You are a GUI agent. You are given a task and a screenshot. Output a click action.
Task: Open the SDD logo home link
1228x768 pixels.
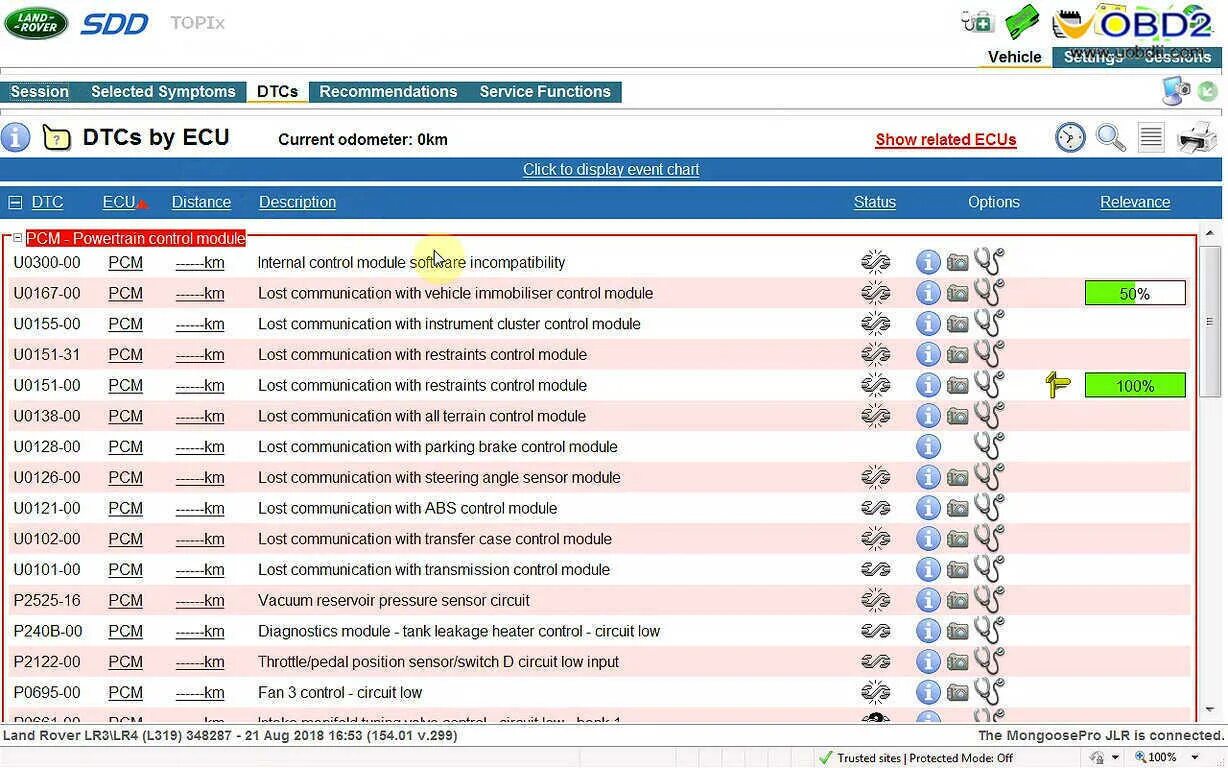click(114, 24)
